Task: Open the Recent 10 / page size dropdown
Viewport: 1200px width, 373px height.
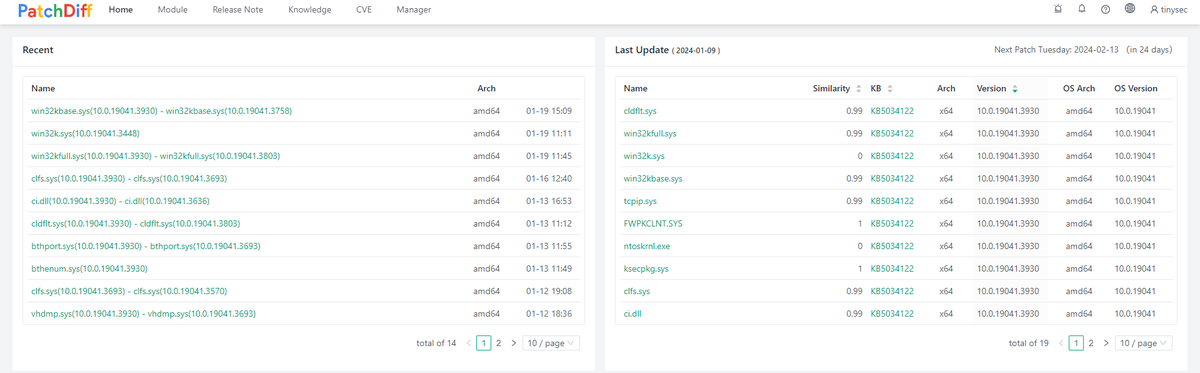Action: tap(551, 343)
